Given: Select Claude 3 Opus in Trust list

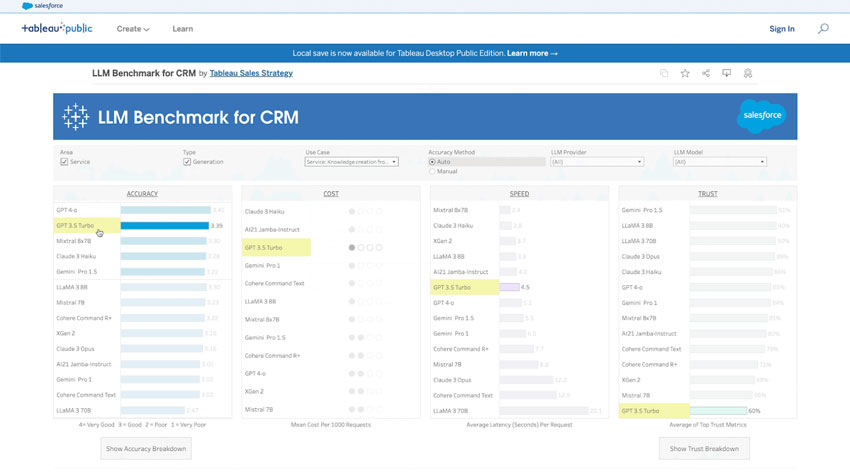Looking at the screenshot, I should click(x=641, y=256).
